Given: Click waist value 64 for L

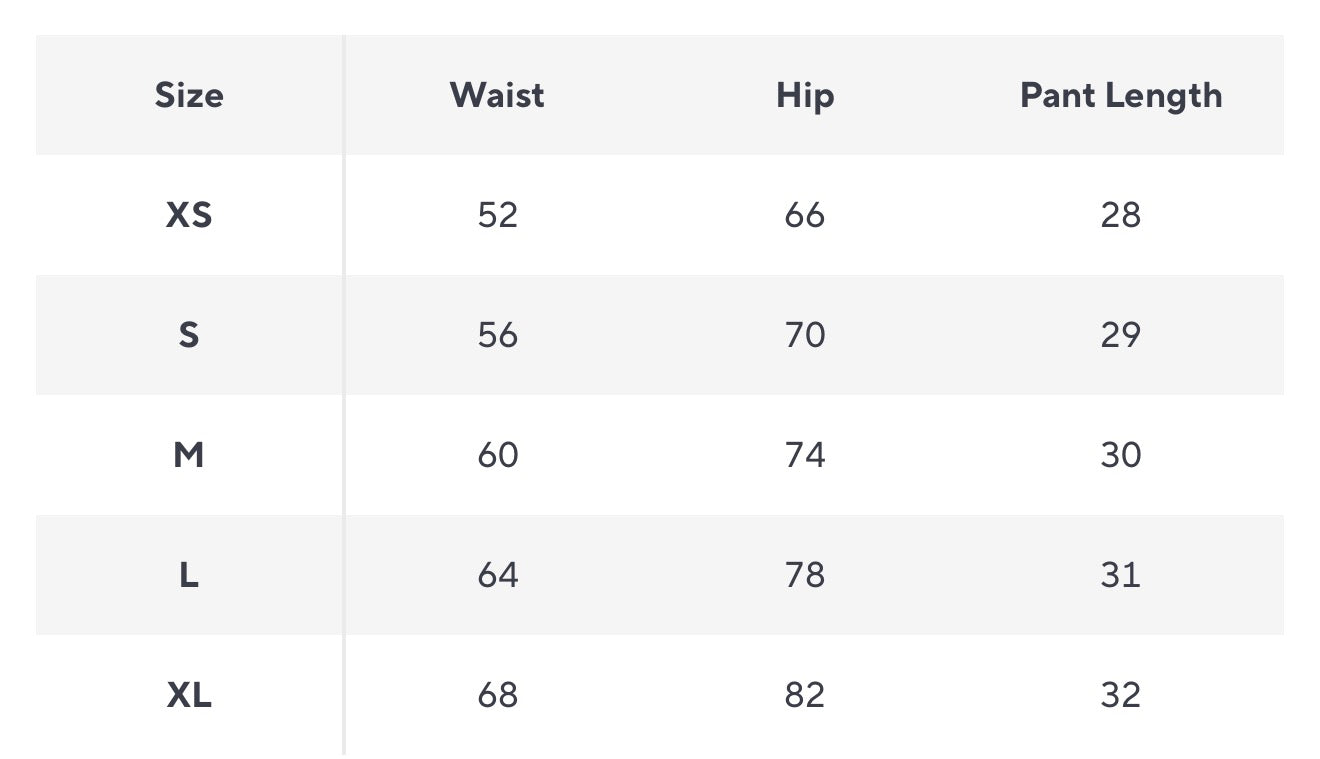Looking at the screenshot, I should 497,575.
